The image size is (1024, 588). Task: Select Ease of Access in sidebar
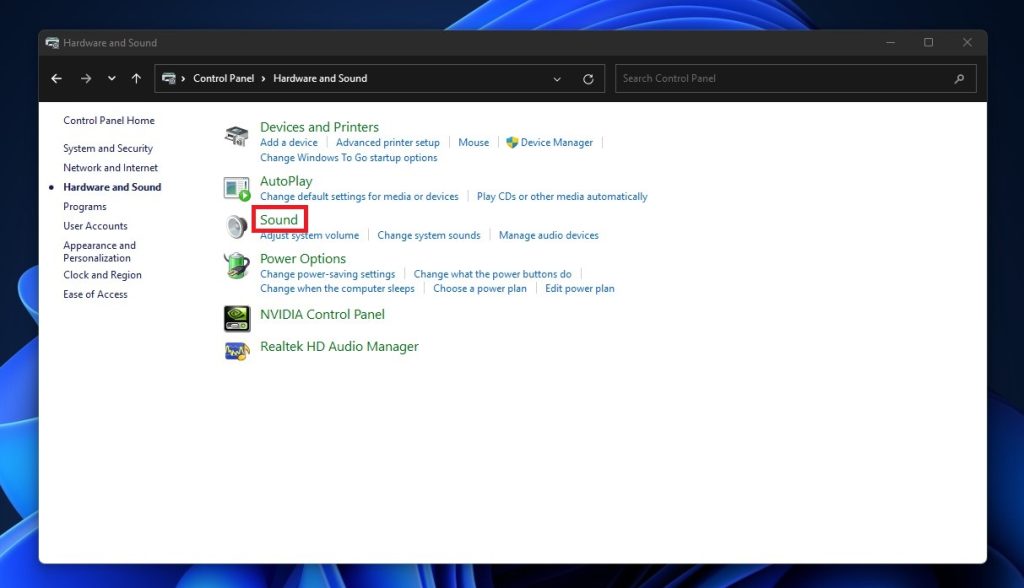95,295
